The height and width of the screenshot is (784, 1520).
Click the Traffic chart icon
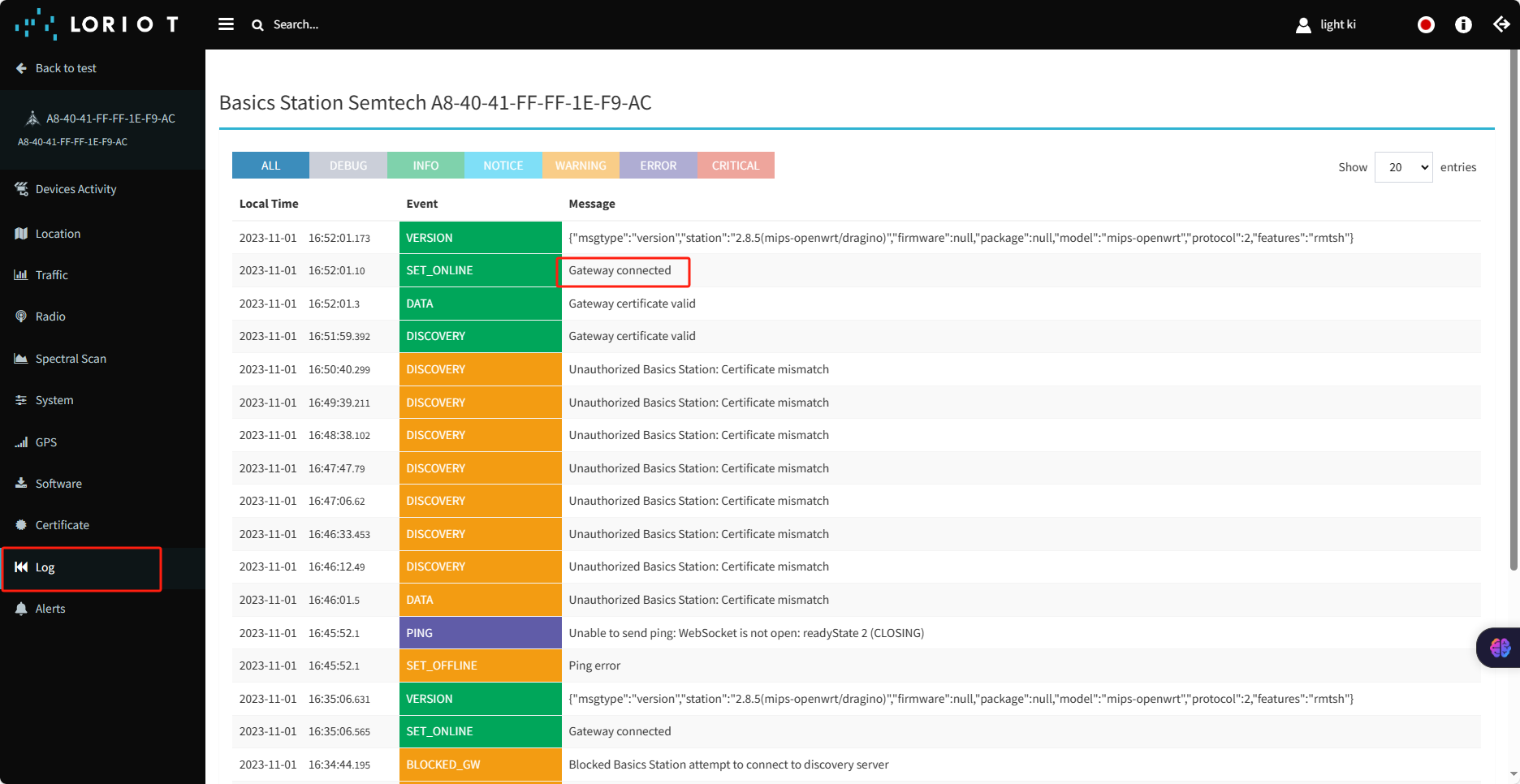[x=21, y=275]
